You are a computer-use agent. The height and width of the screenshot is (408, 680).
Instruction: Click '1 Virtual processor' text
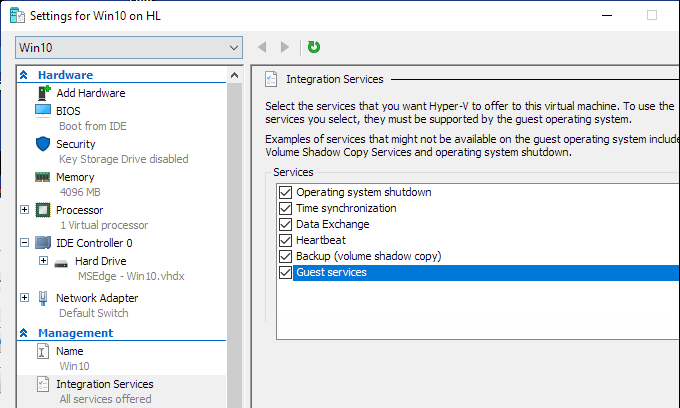click(x=104, y=225)
